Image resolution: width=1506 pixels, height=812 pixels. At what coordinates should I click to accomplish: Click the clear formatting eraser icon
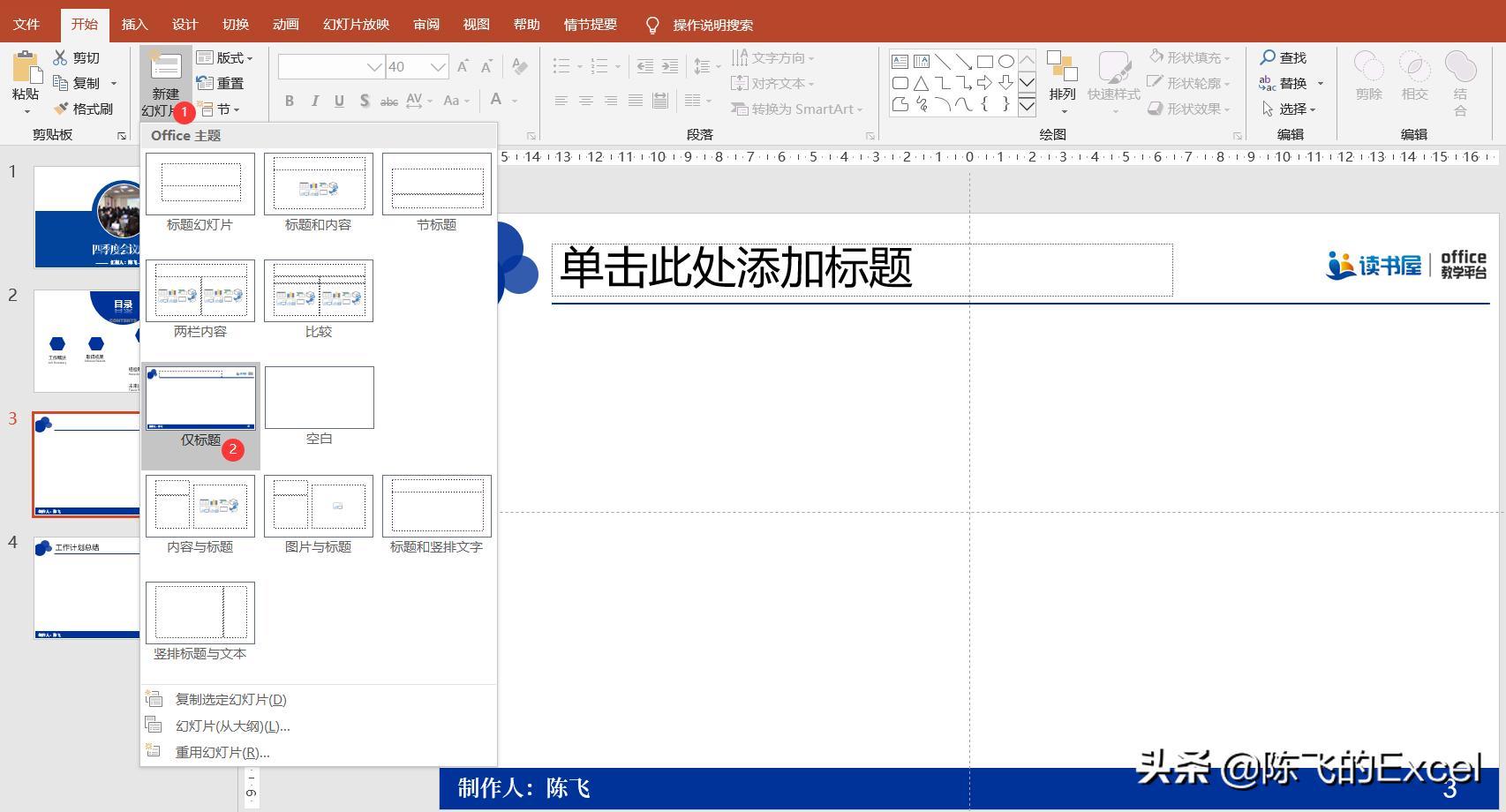point(520,67)
